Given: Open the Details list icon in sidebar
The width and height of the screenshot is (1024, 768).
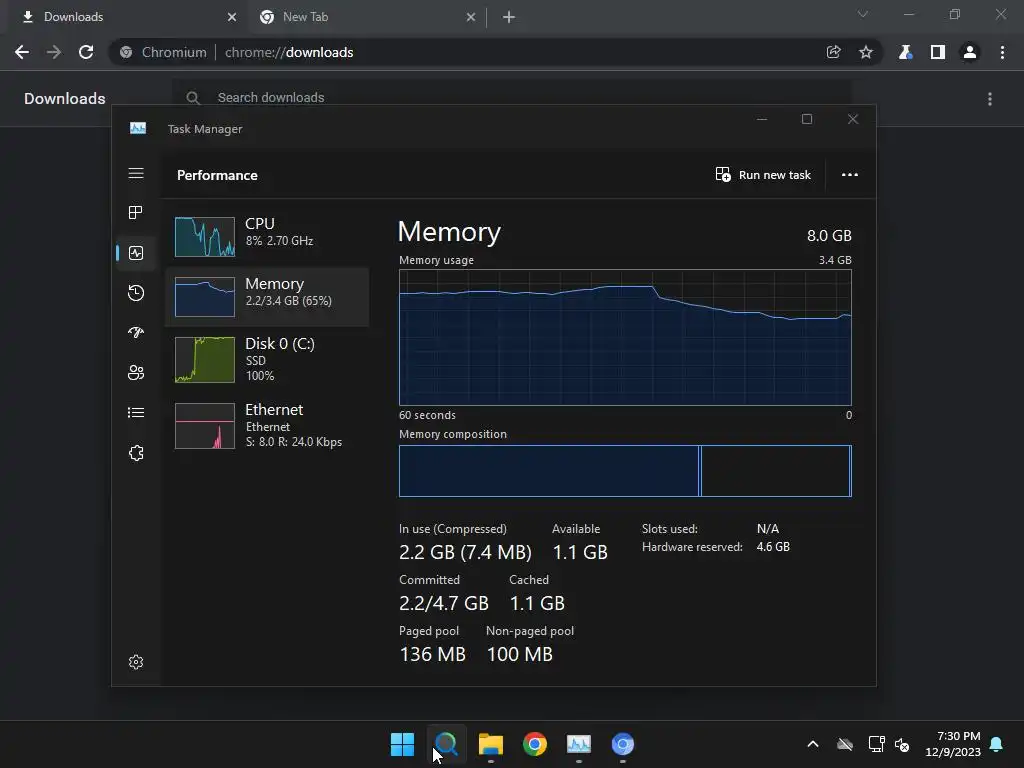Looking at the screenshot, I should click(136, 413).
